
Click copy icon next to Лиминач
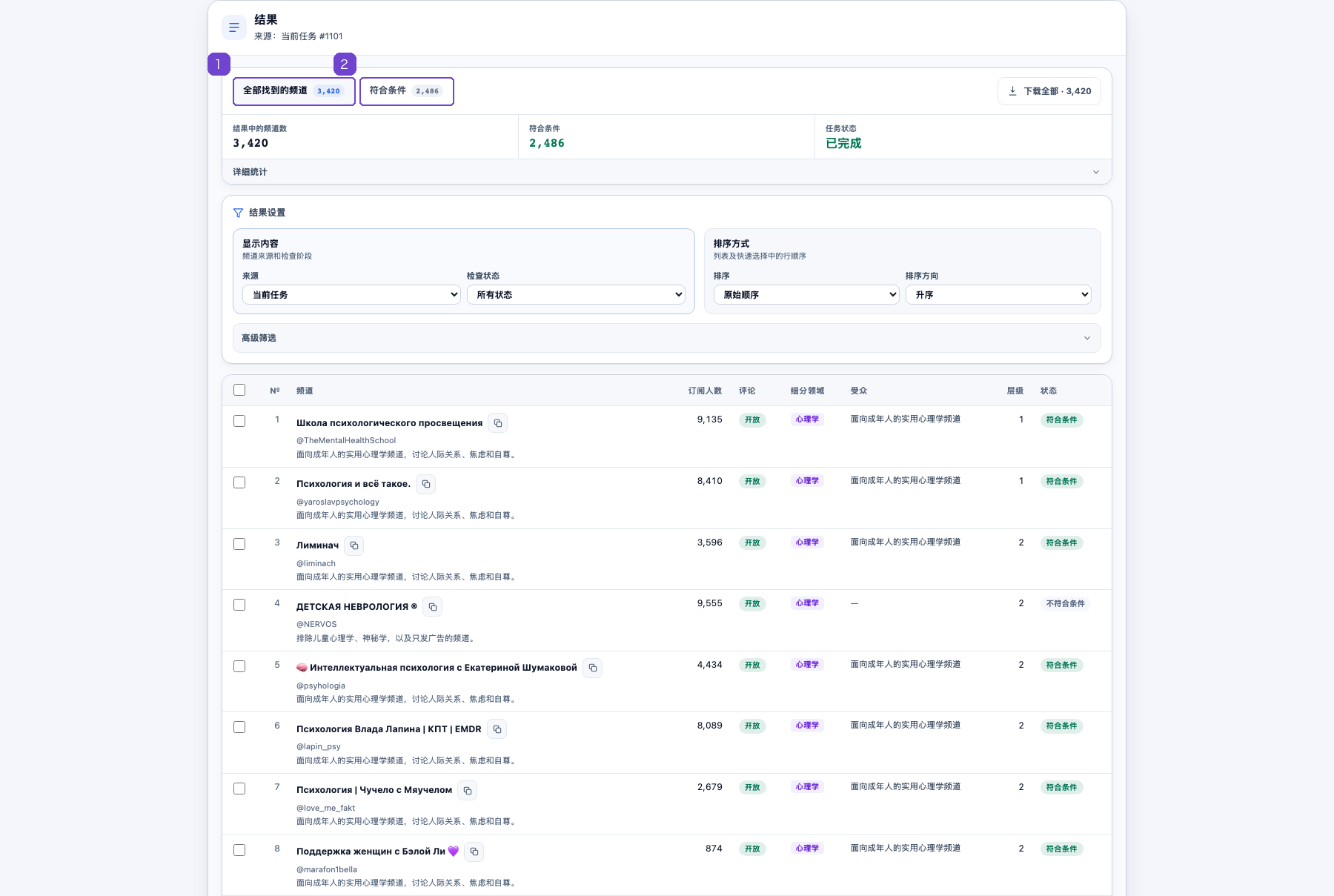[354, 545]
